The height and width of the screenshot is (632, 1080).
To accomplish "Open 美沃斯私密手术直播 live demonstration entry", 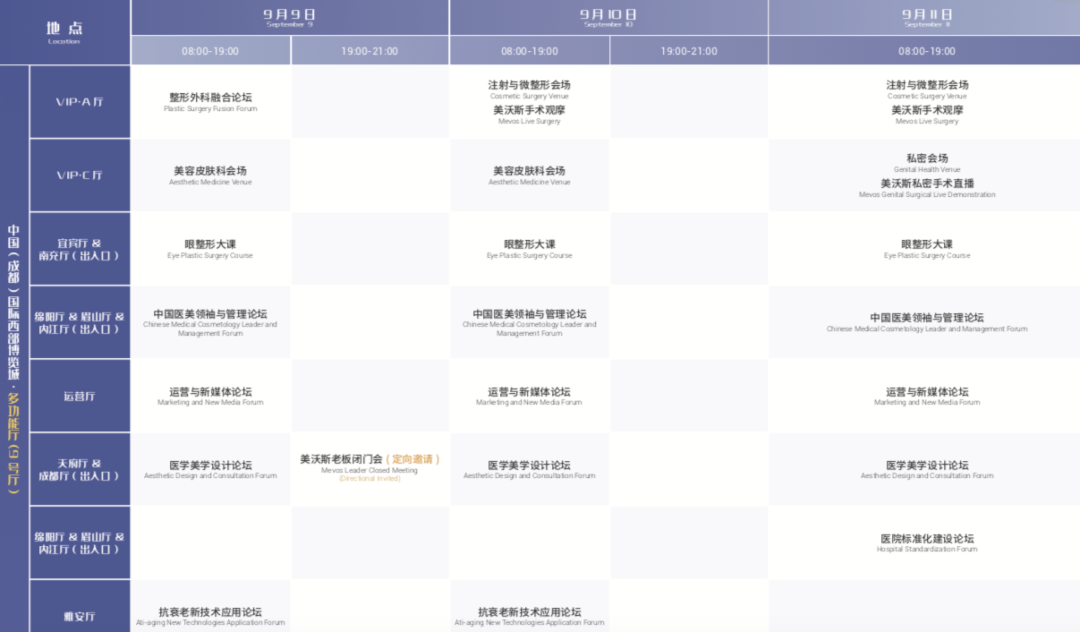I will click(926, 189).
